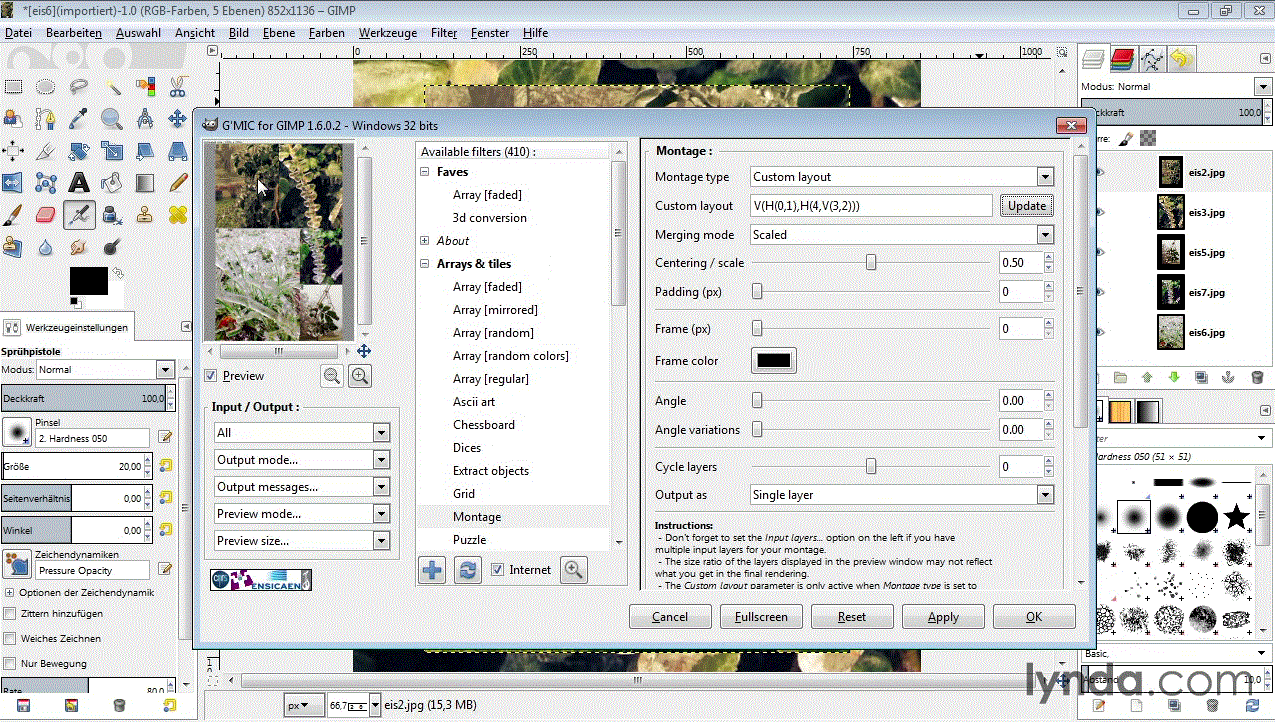Select the Ellipse Select tool
This screenshot has height=722, width=1275.
pos(46,87)
